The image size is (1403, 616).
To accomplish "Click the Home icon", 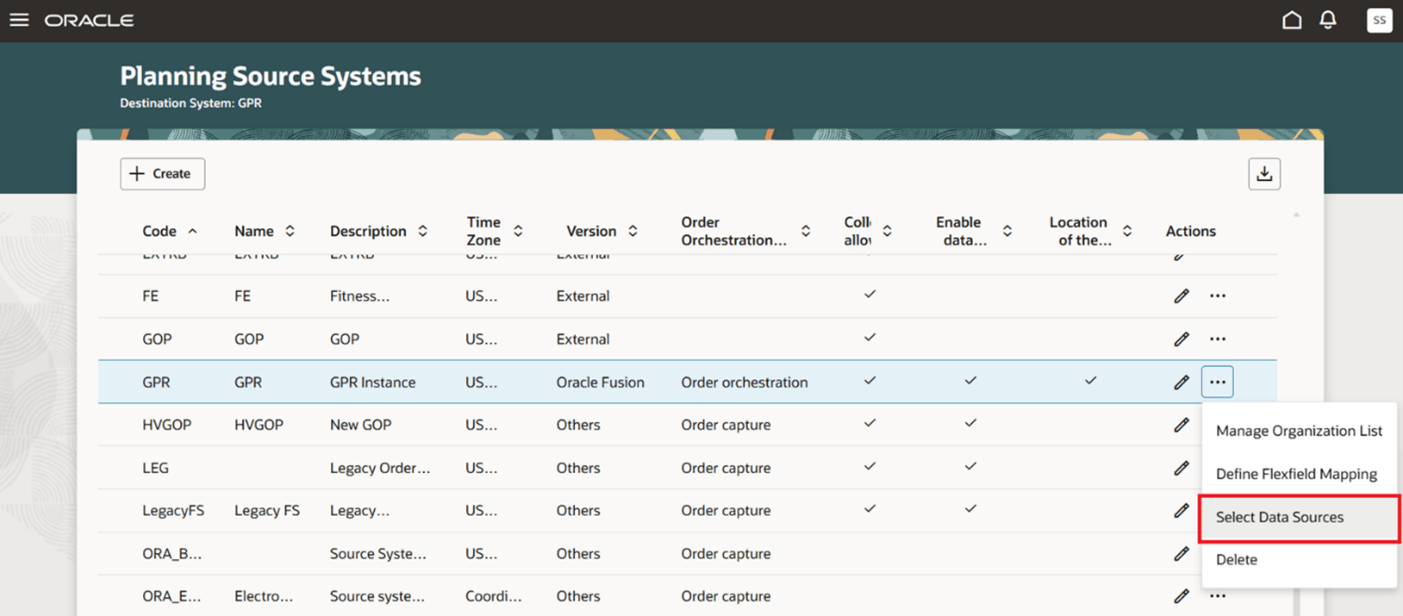I will (1291, 19).
